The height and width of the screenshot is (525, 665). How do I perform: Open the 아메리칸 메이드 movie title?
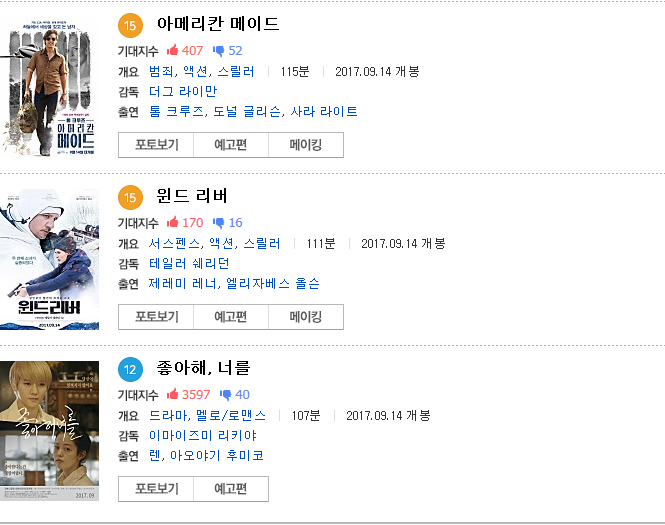click(x=218, y=24)
